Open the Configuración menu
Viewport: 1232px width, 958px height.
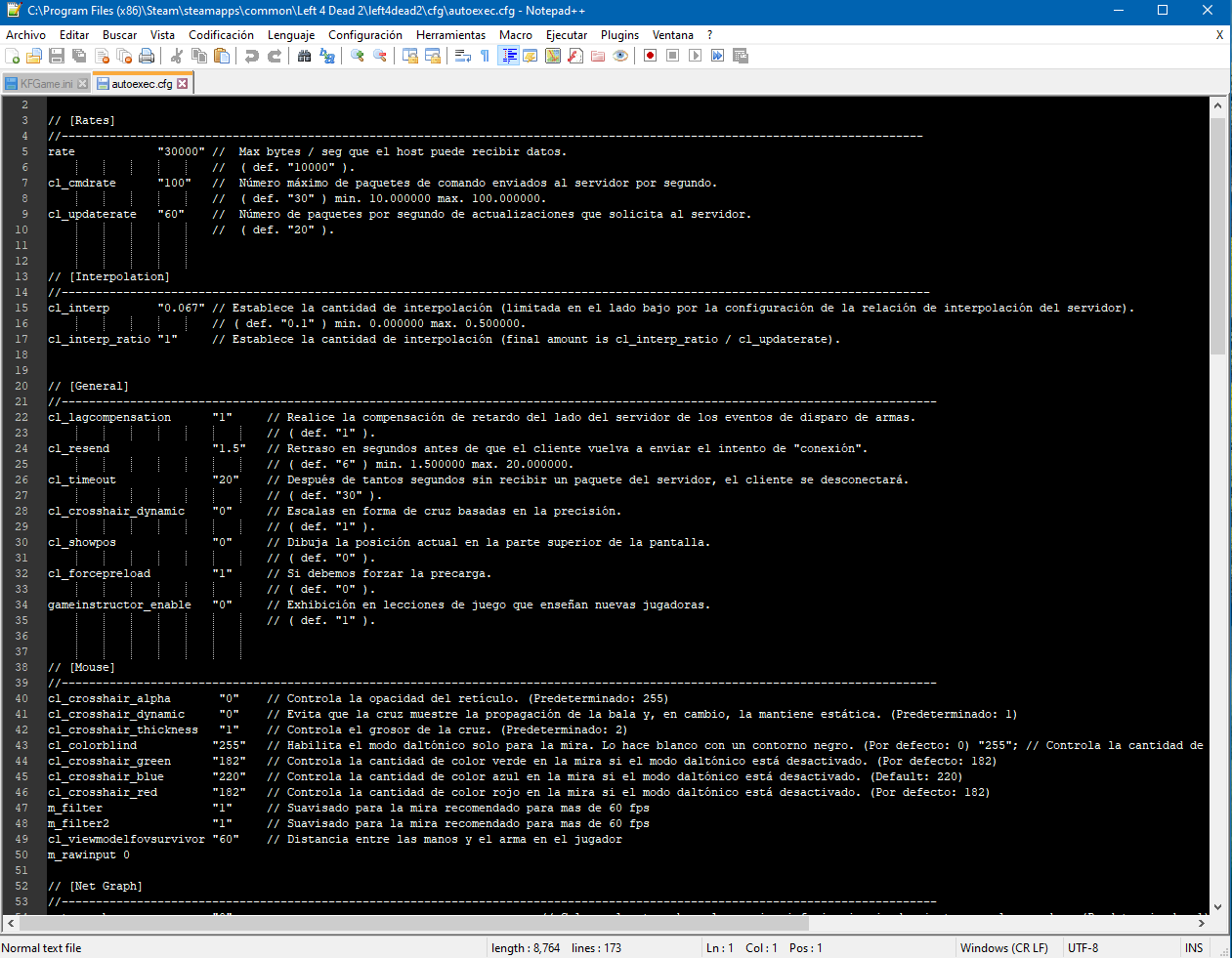point(365,34)
